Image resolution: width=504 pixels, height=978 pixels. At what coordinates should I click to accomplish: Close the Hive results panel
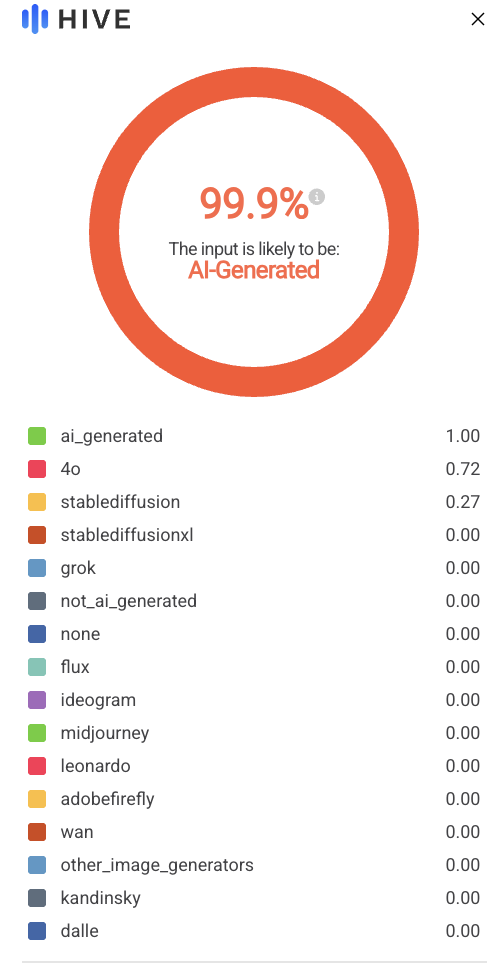[x=478, y=19]
